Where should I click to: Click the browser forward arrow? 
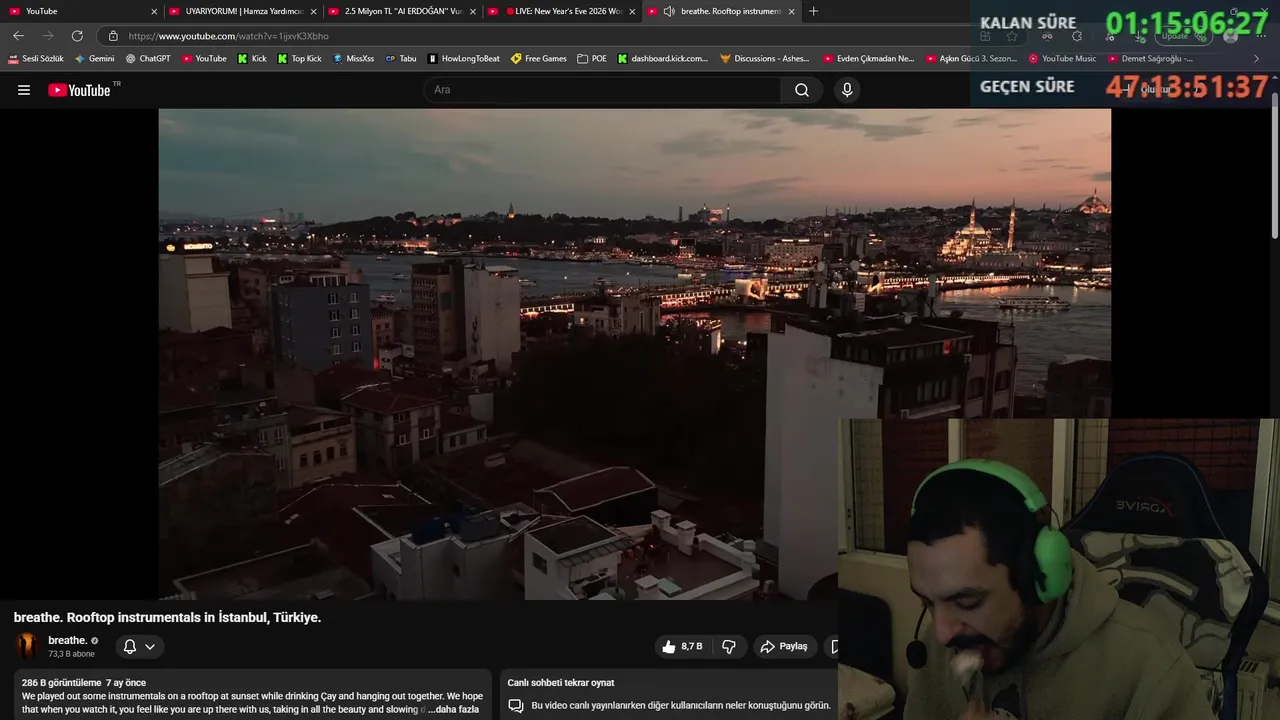tap(48, 36)
